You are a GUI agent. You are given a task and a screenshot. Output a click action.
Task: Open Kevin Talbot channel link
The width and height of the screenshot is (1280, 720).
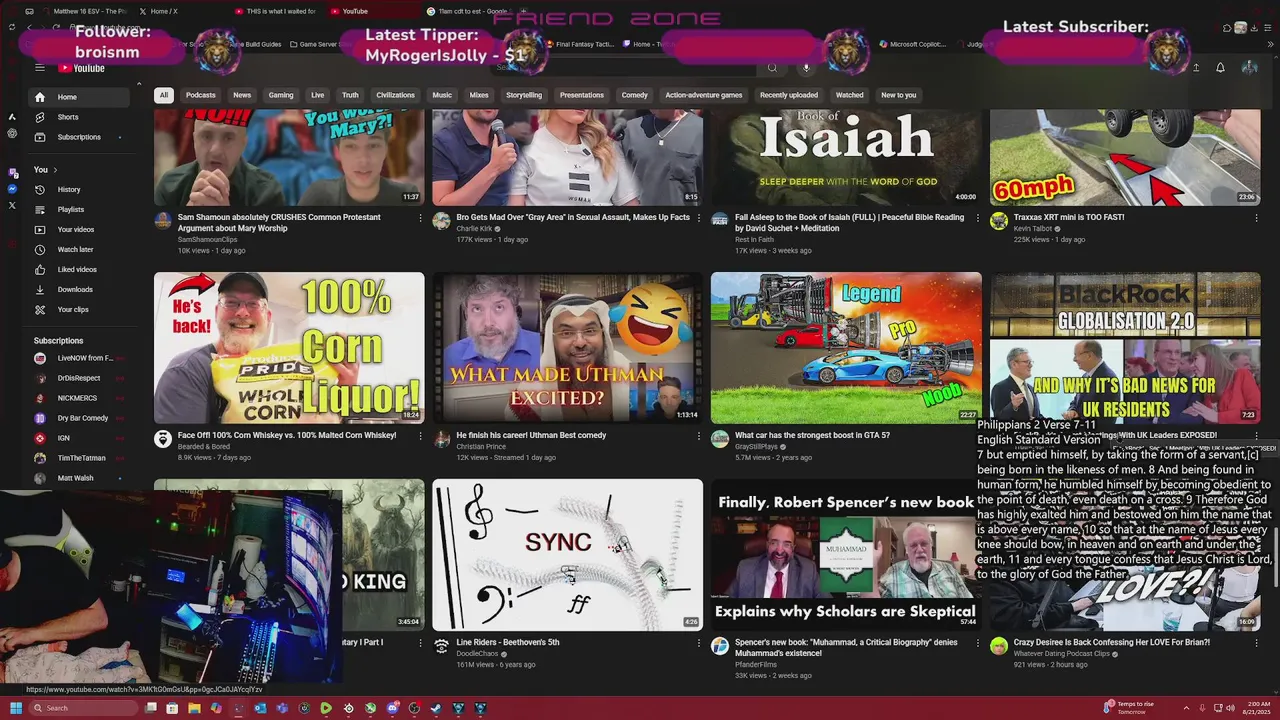click(1033, 229)
